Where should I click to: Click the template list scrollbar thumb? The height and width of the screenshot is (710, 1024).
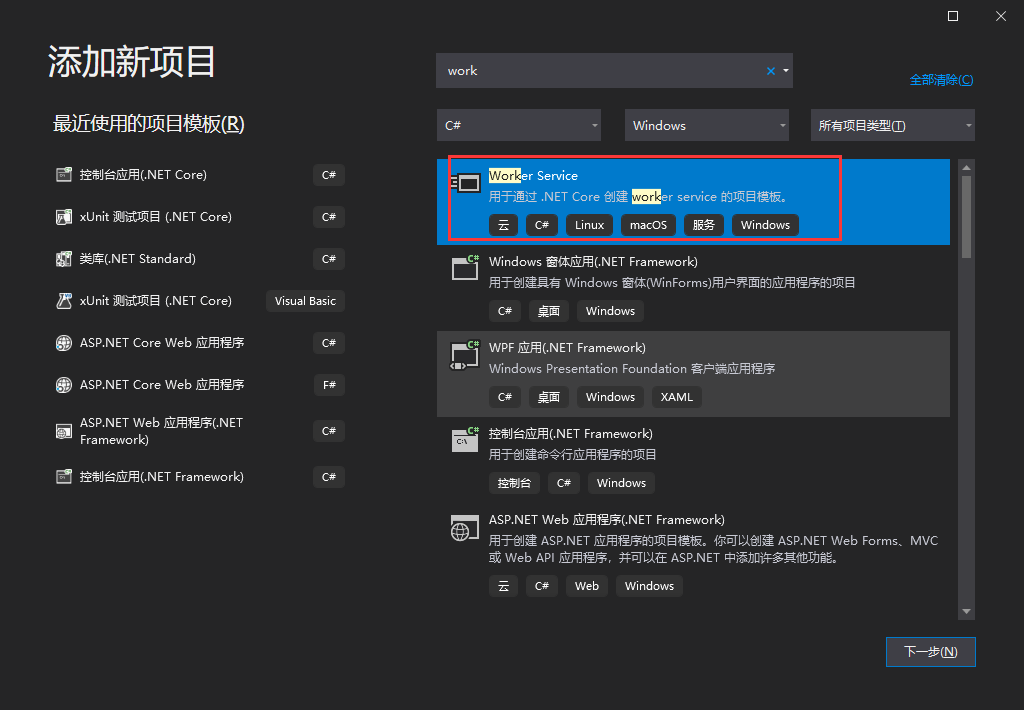(x=967, y=217)
